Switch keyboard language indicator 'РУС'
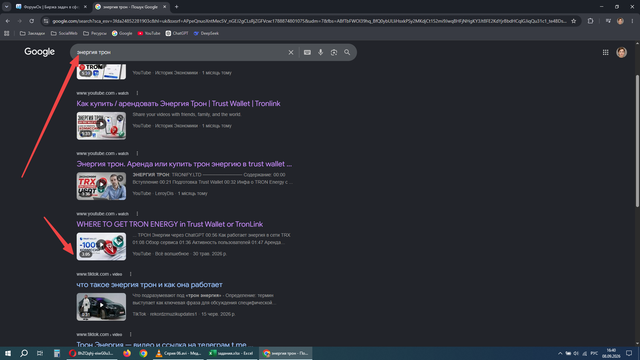The height and width of the screenshot is (360, 640). coord(594,353)
